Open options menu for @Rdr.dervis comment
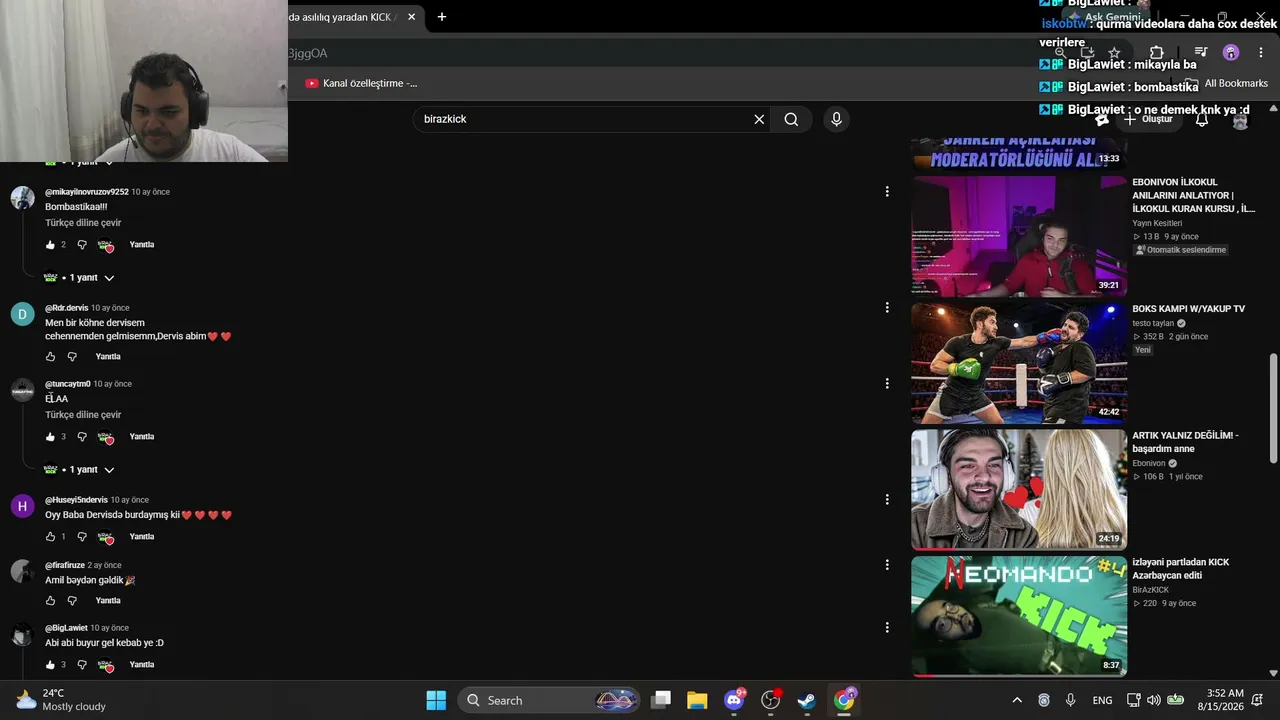Image resolution: width=1280 pixels, height=720 pixels. (887, 307)
